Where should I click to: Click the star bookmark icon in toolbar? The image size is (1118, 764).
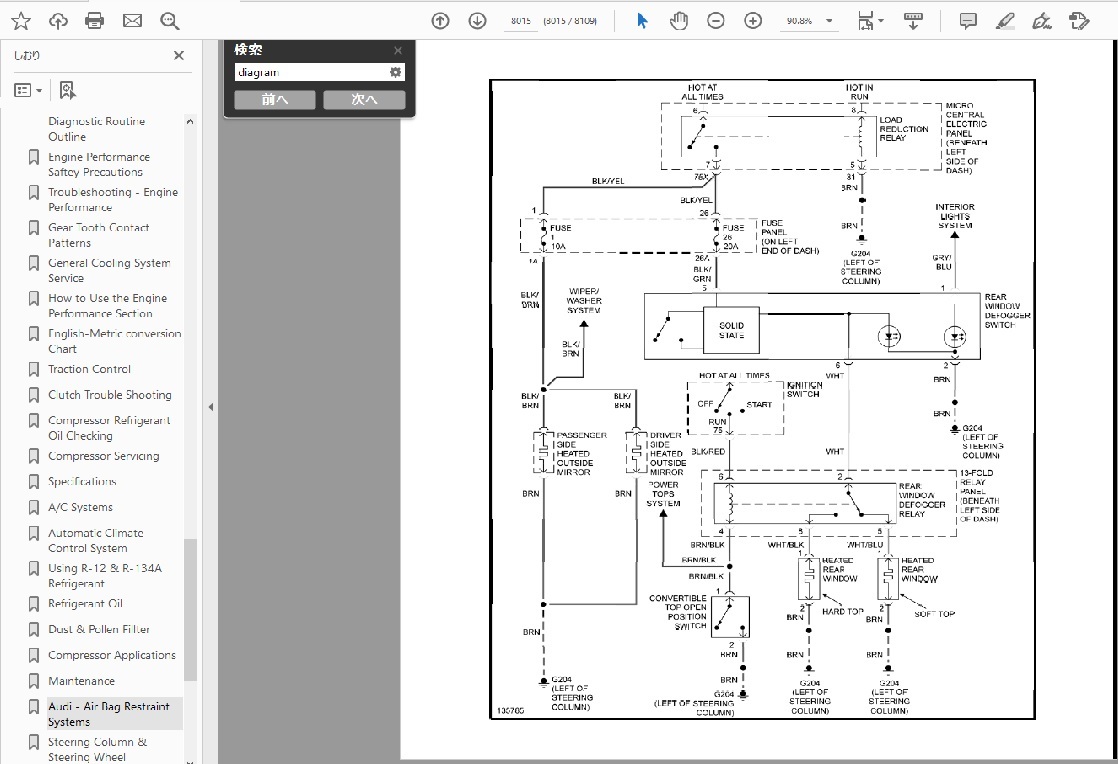20,21
